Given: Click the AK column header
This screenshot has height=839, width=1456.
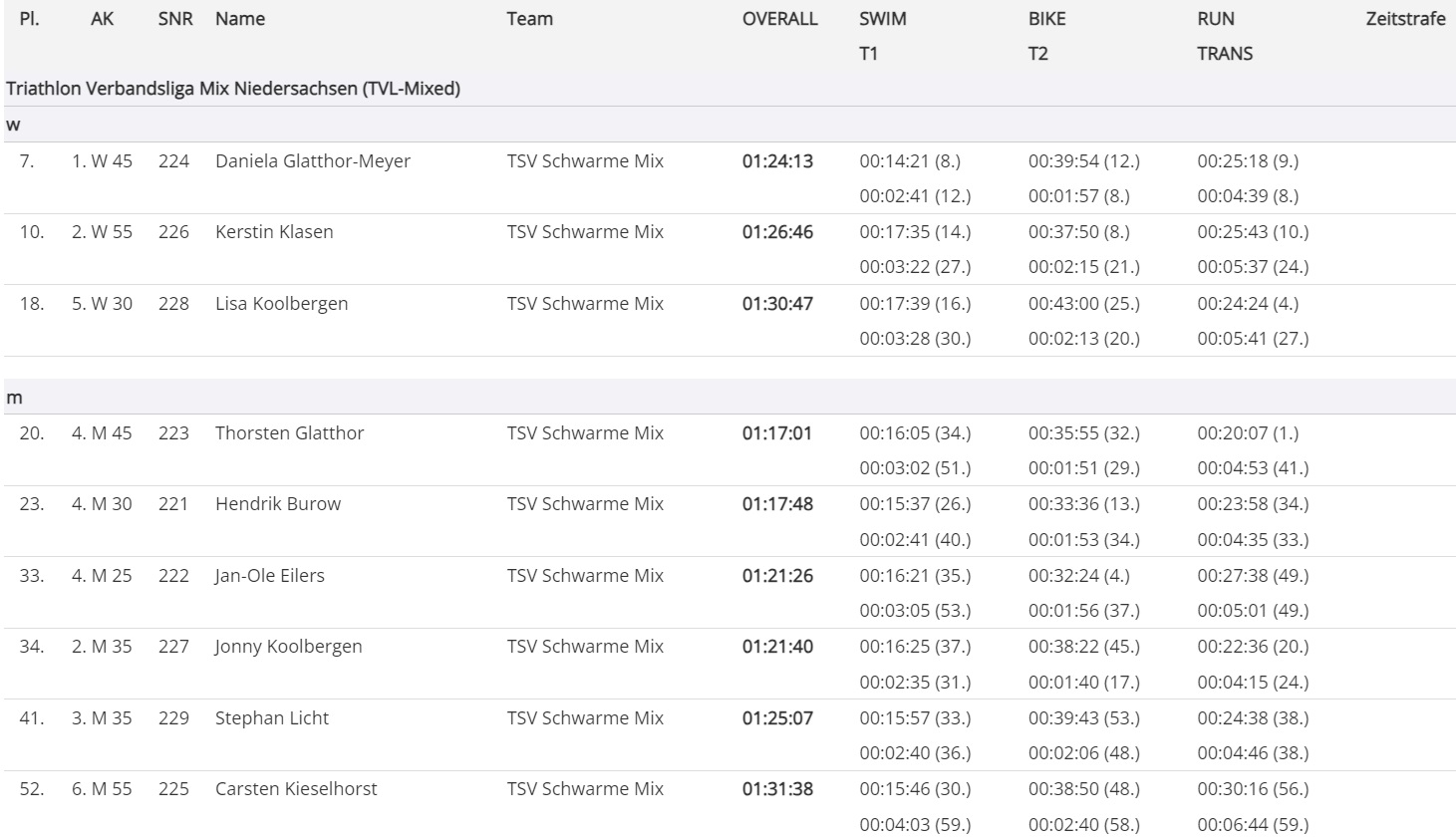Looking at the screenshot, I should coord(102,19).
